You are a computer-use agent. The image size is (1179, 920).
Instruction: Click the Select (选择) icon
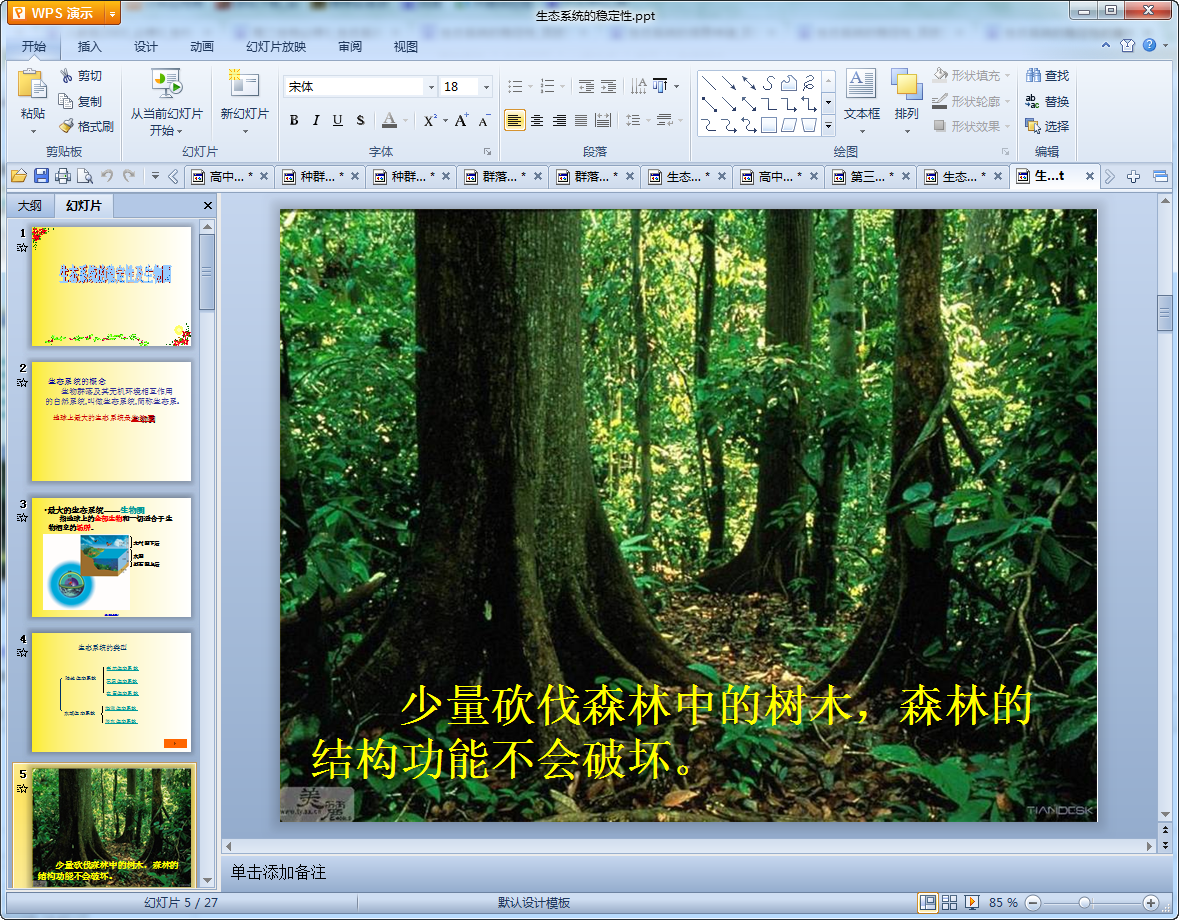1033,126
